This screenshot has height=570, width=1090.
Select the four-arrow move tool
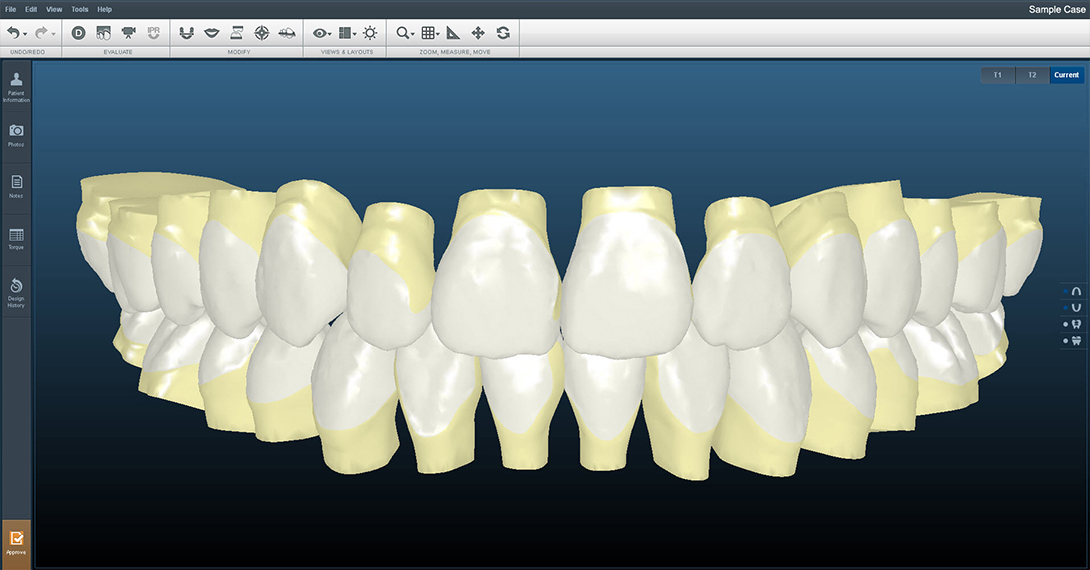tap(478, 33)
